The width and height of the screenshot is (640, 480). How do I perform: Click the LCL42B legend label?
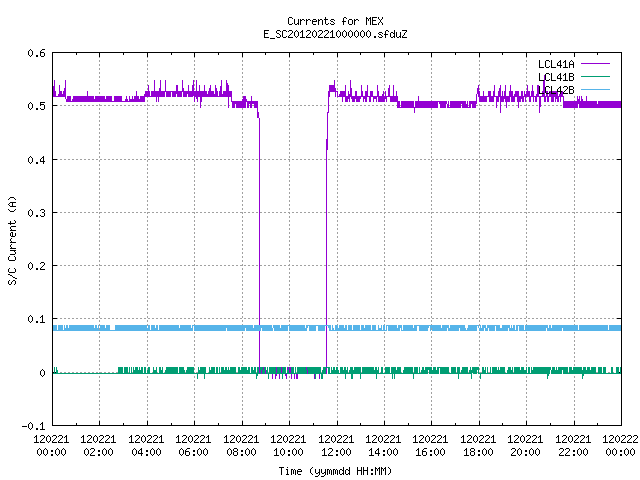556,90
